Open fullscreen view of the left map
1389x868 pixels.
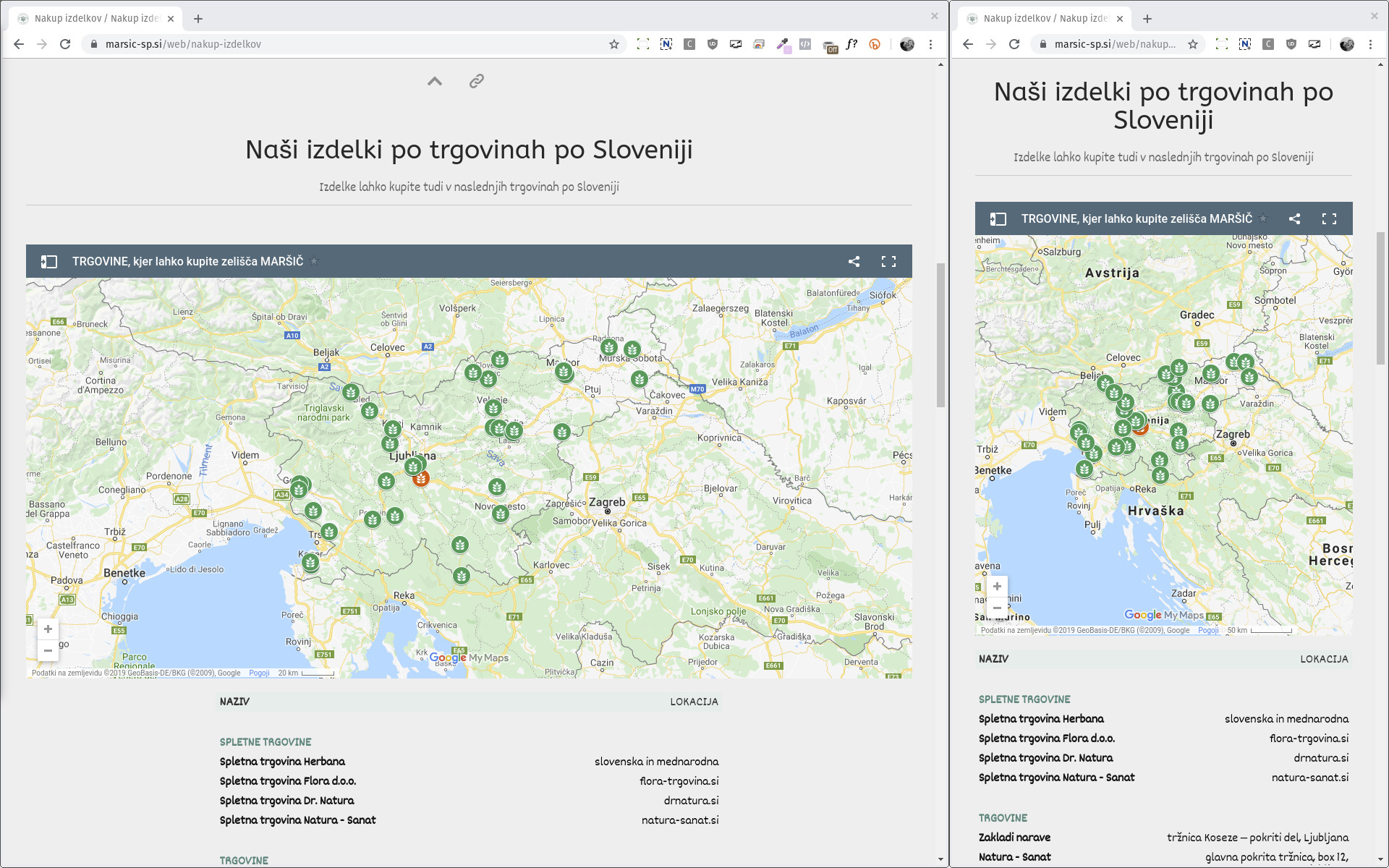pyautogui.click(x=888, y=262)
